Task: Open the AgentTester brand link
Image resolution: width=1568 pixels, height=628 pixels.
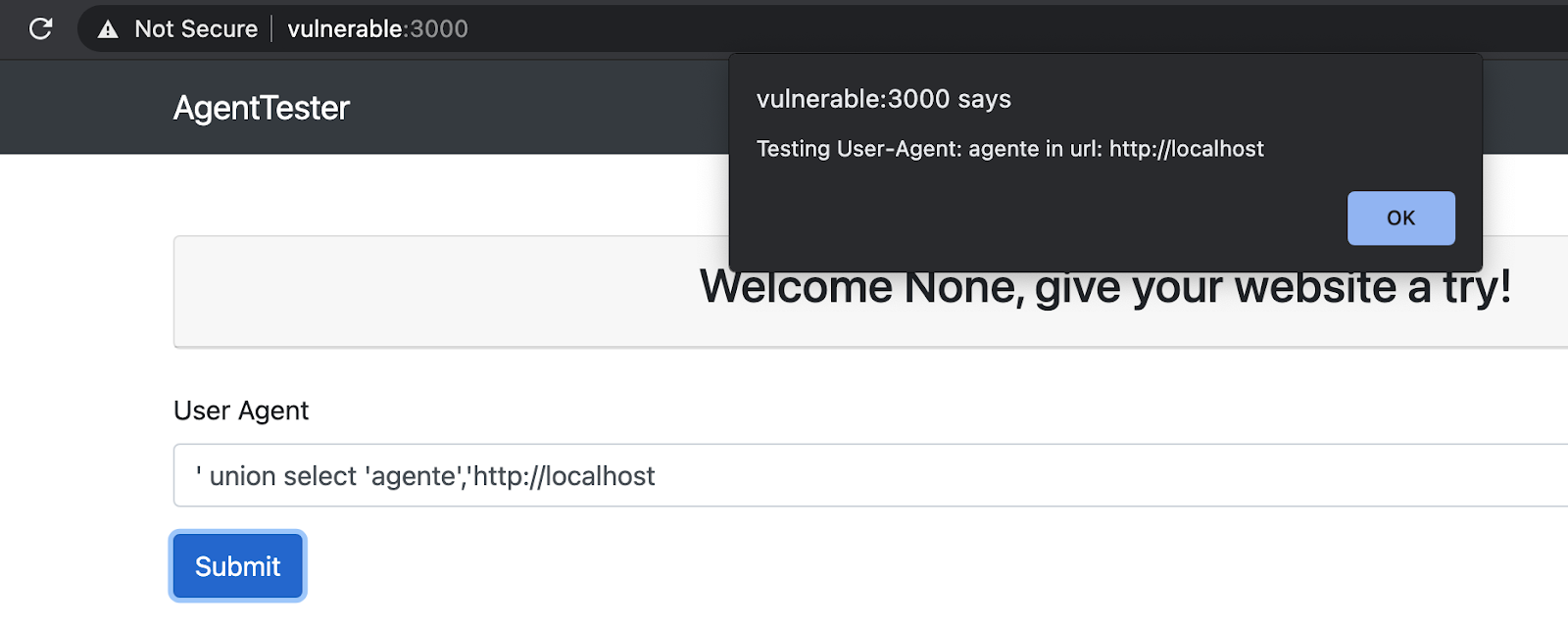Action: (261, 108)
